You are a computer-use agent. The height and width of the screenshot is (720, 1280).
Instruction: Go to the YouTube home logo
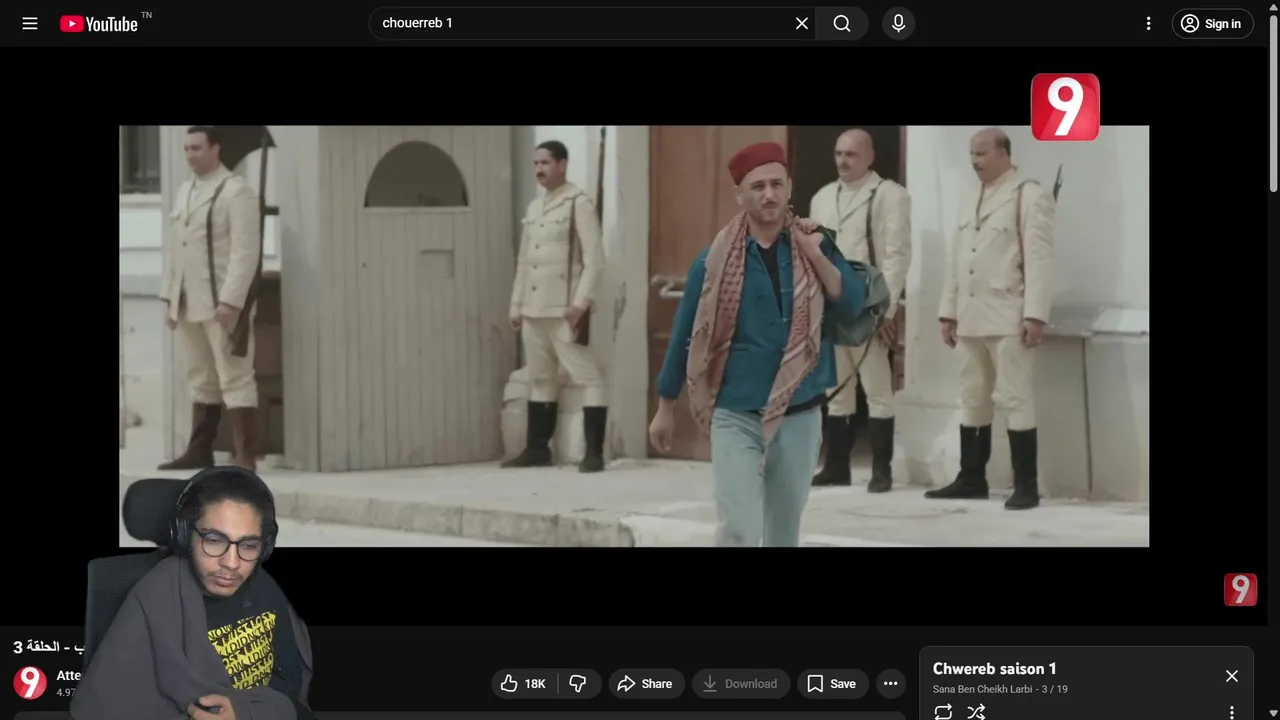99,24
